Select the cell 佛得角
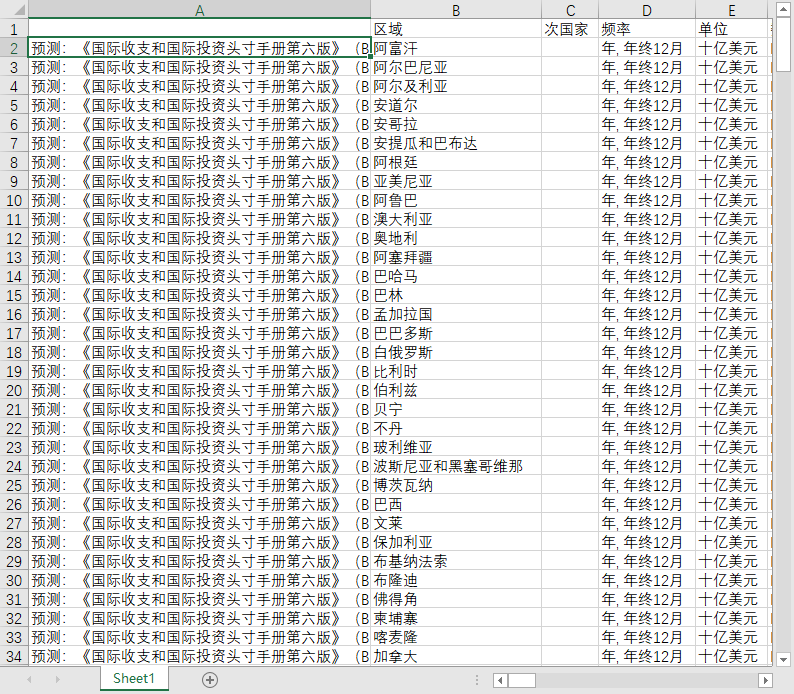 [456, 599]
